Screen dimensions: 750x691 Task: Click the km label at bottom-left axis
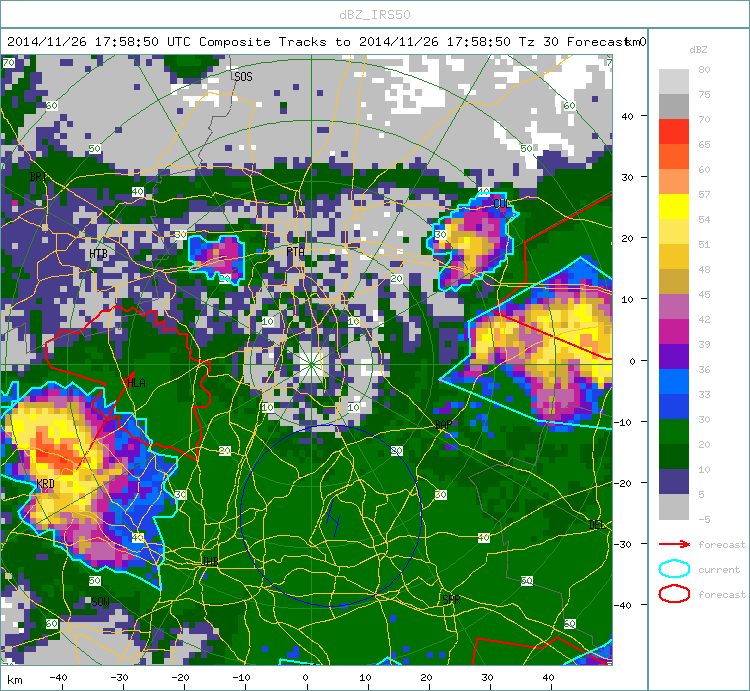(x=15, y=680)
